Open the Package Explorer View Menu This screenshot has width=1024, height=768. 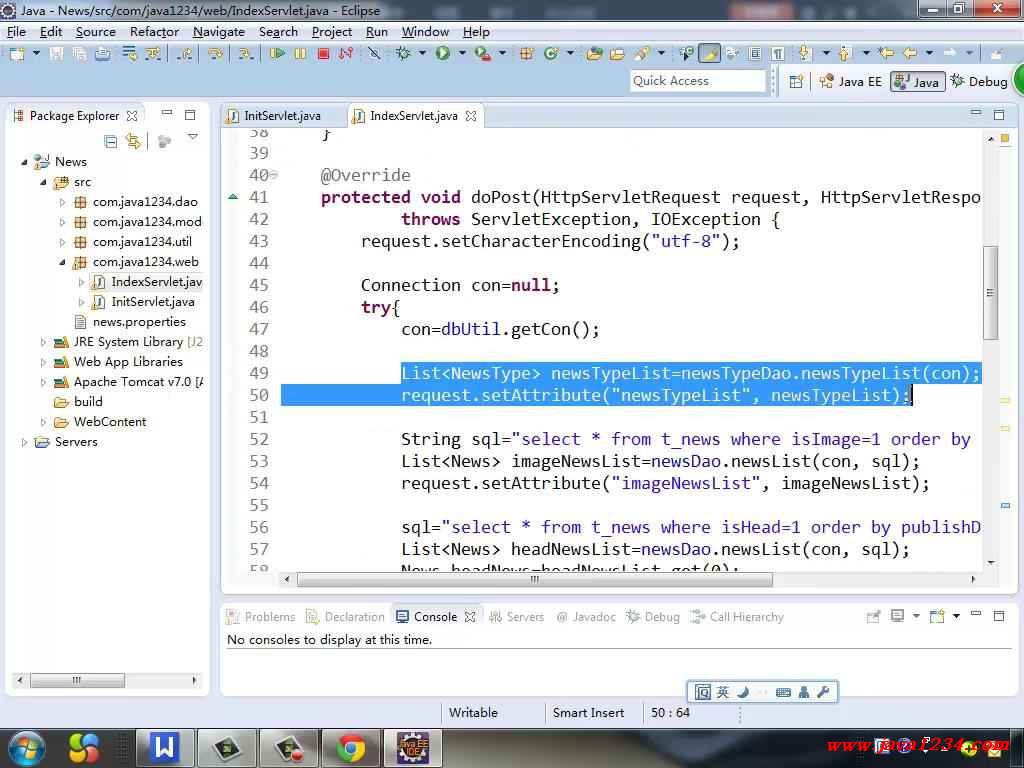tap(193, 137)
